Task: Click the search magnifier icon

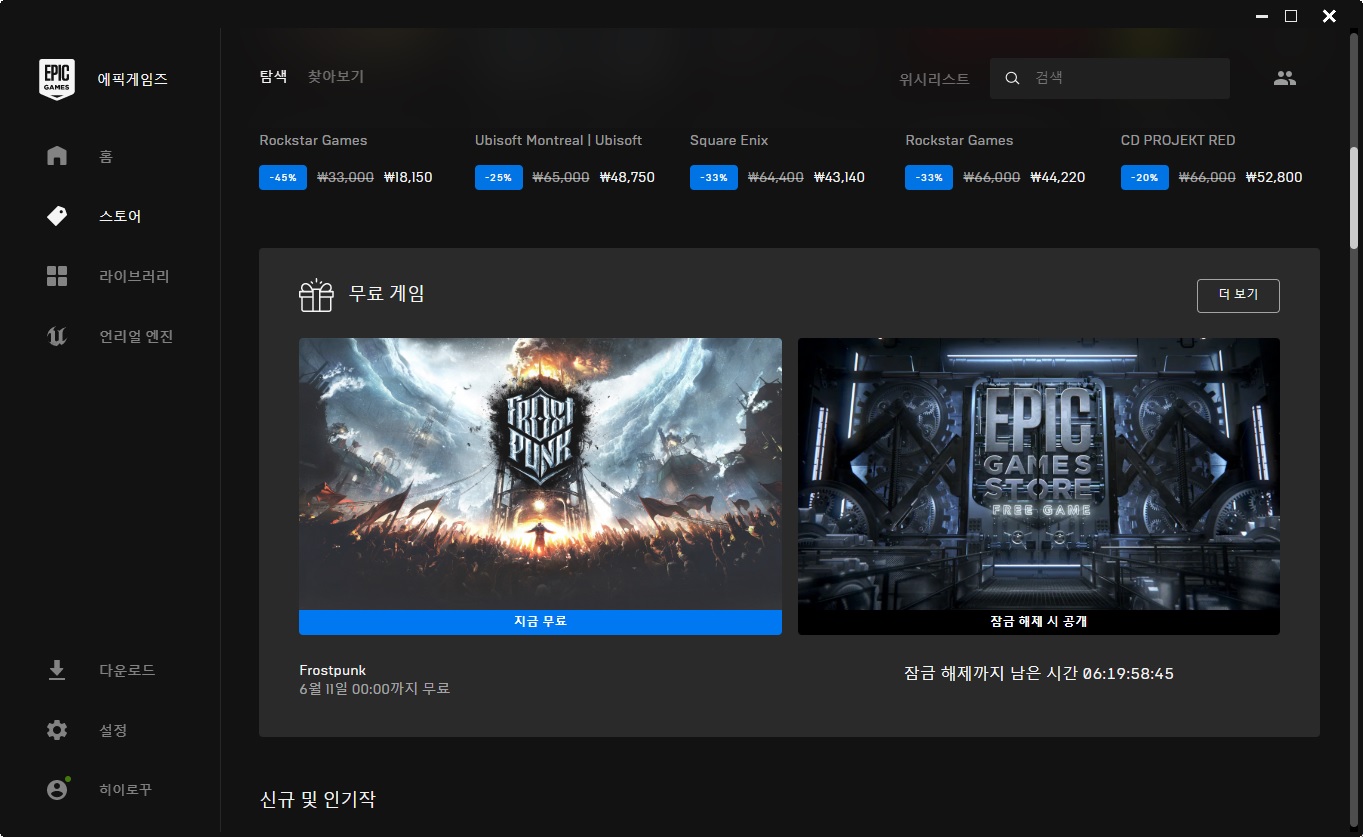Action: [x=1012, y=78]
